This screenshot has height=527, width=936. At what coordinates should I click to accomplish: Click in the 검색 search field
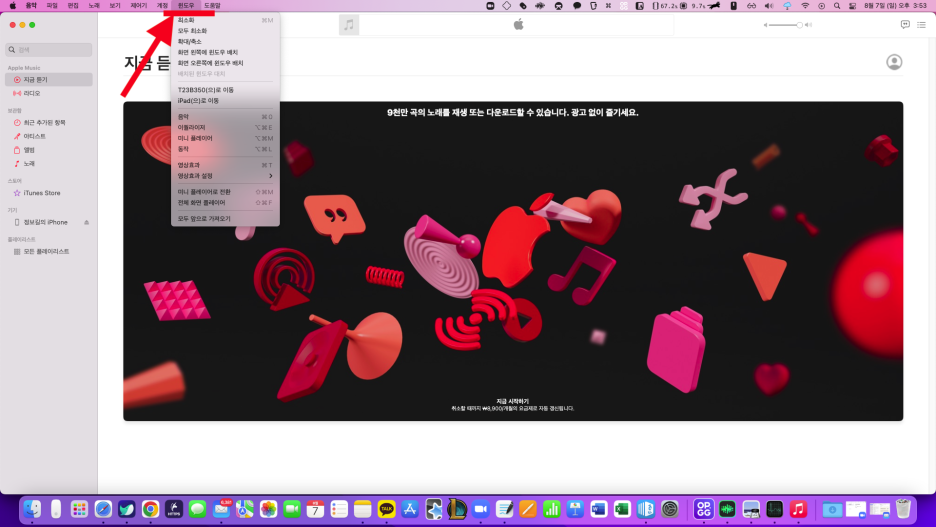[48, 50]
